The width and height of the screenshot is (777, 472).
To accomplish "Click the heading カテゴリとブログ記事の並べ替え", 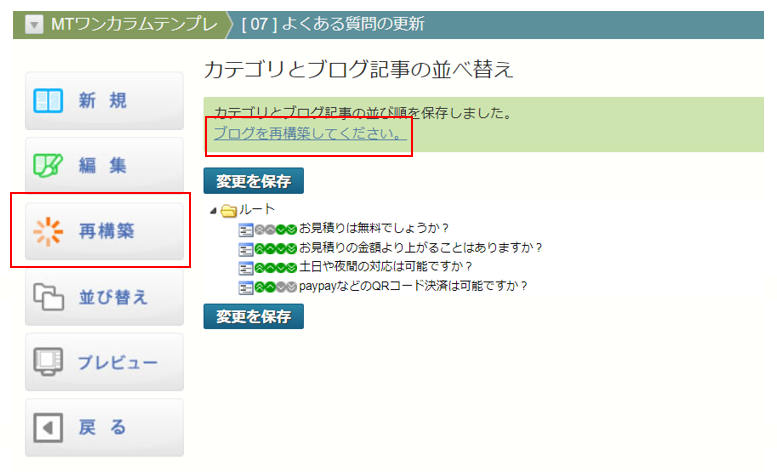I will (358, 69).
